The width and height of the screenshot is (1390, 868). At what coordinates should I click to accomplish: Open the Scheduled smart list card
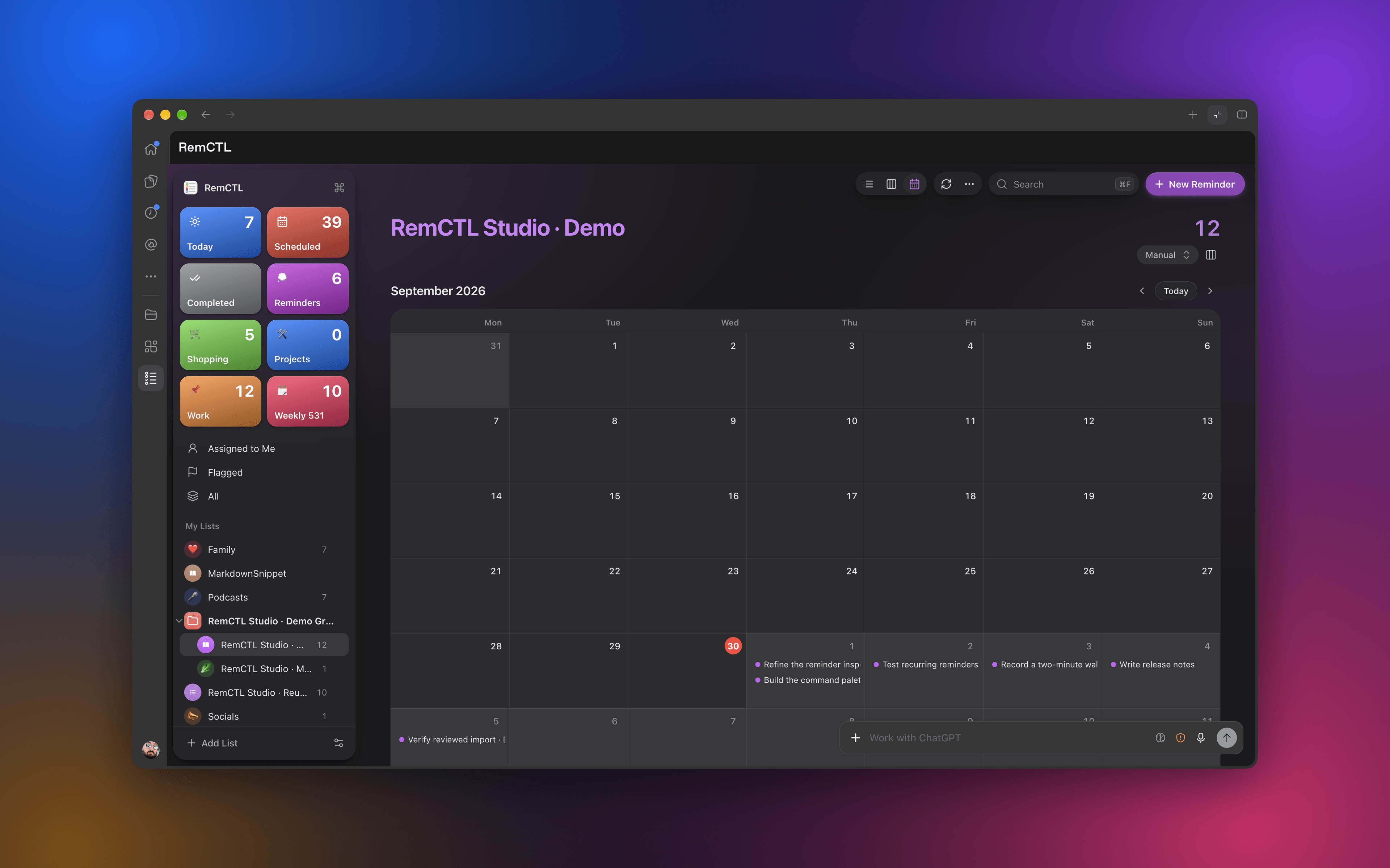coord(308,232)
